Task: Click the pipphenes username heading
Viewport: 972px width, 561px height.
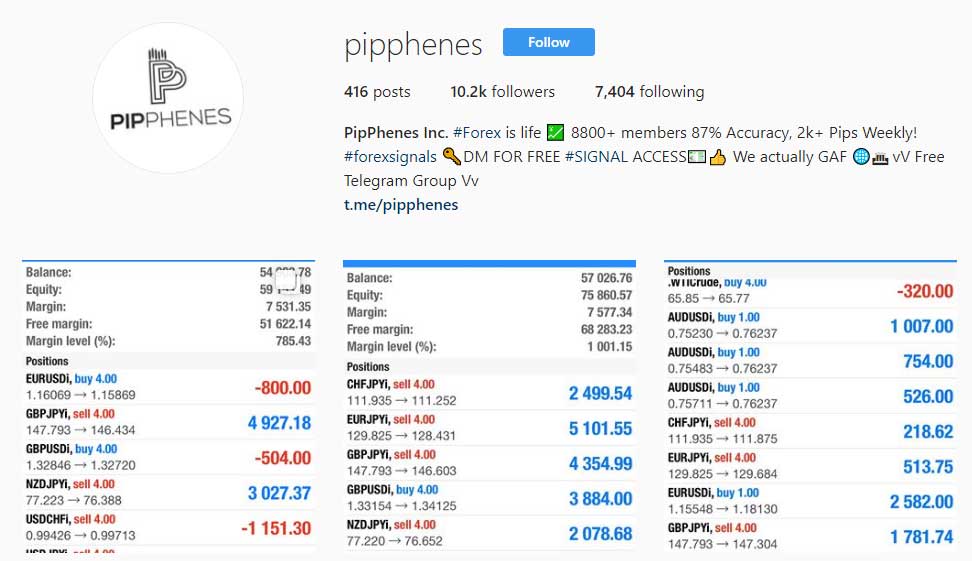Action: [413, 45]
